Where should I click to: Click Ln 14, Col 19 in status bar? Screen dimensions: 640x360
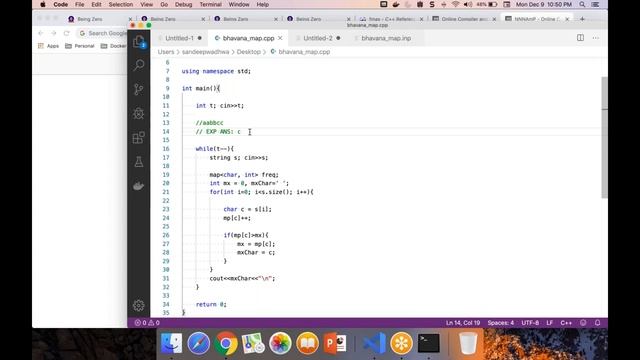(x=463, y=323)
